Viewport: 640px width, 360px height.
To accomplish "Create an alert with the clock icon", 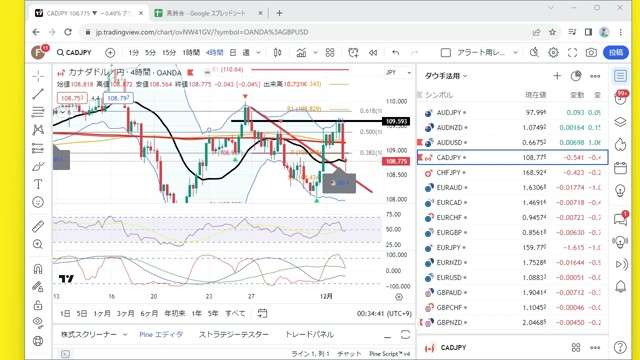I will 353,53.
